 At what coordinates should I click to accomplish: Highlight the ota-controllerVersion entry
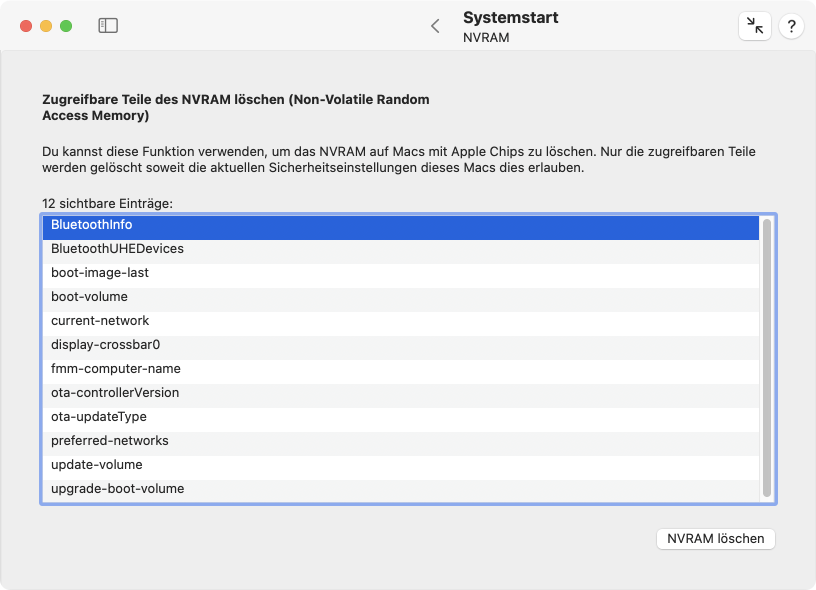coord(401,395)
